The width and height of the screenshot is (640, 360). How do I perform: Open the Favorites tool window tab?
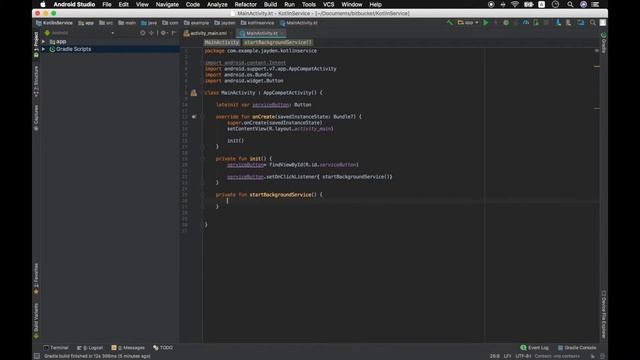pyautogui.click(x=36, y=278)
